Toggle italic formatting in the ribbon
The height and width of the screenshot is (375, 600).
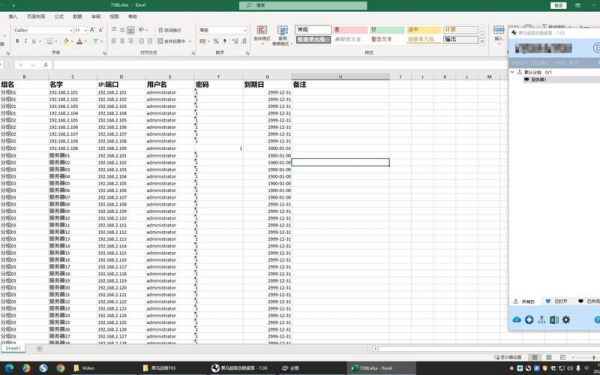pyautogui.click(x=25, y=41)
